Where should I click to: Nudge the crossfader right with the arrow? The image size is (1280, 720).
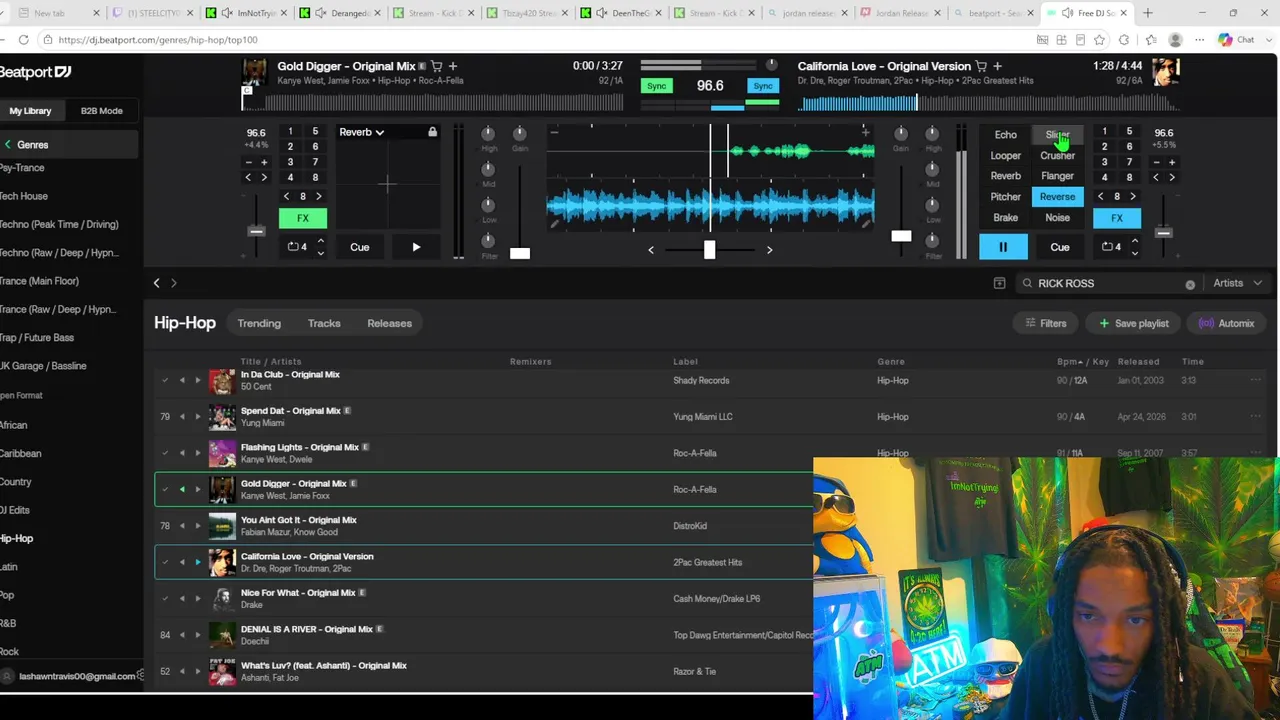pos(769,250)
